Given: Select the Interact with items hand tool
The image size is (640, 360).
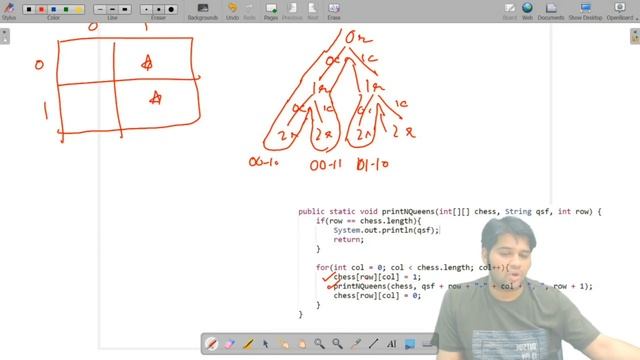Looking at the screenshot, I should 284,344.
